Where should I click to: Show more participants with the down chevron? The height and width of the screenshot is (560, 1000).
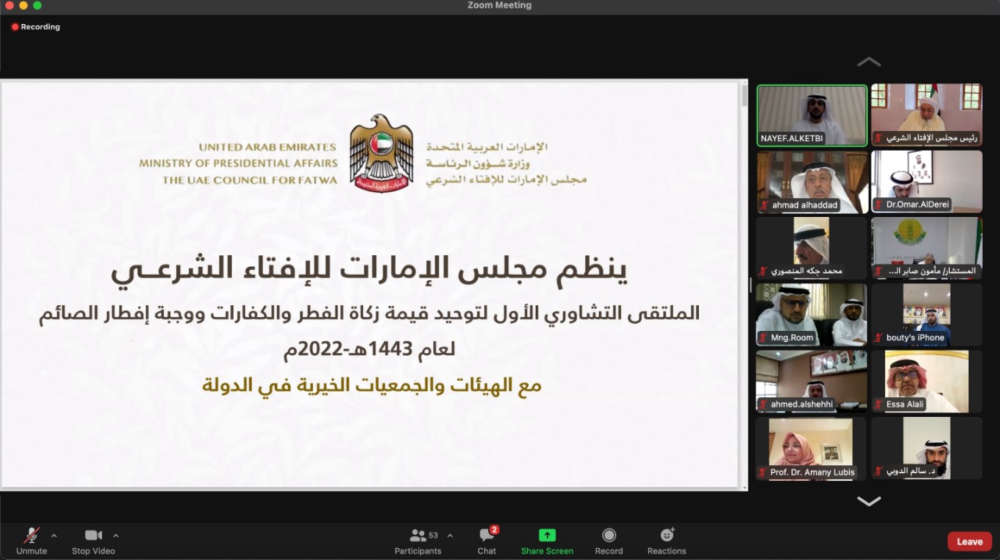[x=869, y=501]
